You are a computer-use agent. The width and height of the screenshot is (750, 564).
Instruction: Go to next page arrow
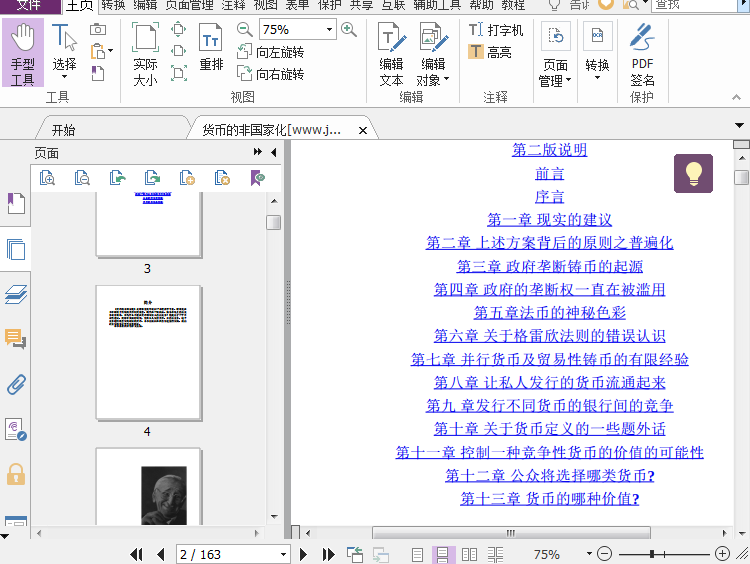(x=303, y=554)
